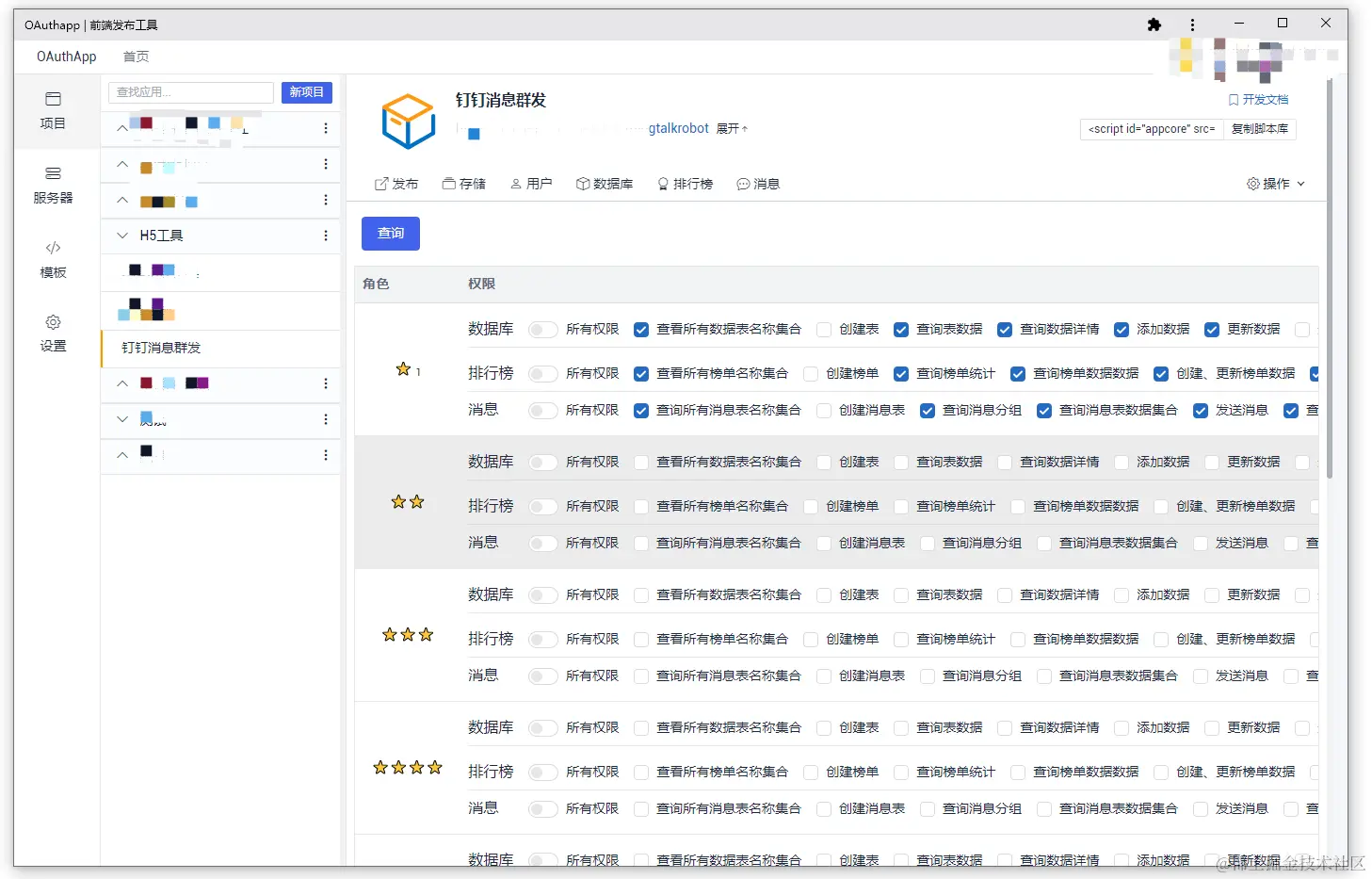The width and height of the screenshot is (1372, 879).
Task: Click the OAuthApp brand title
Action: point(67,57)
